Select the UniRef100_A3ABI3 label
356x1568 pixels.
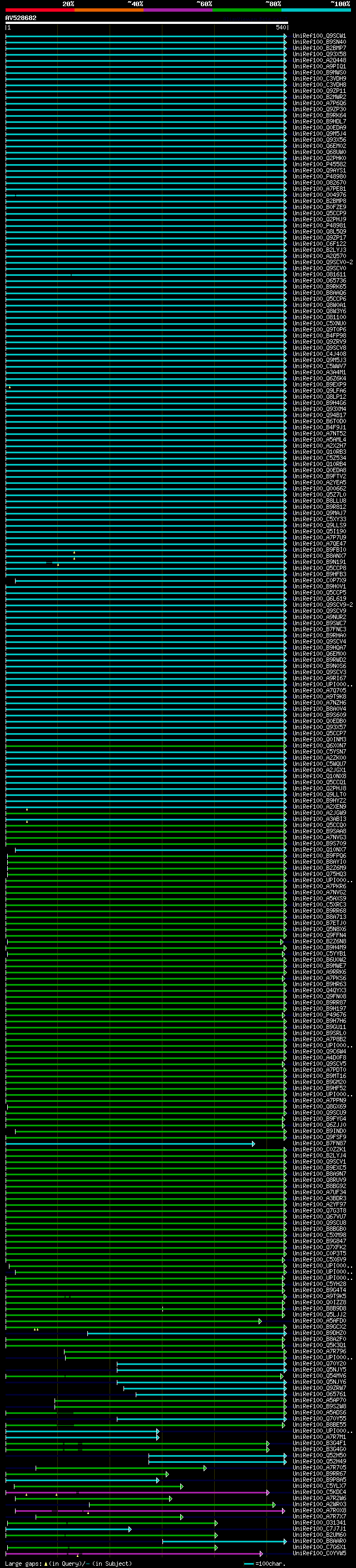coord(319,819)
